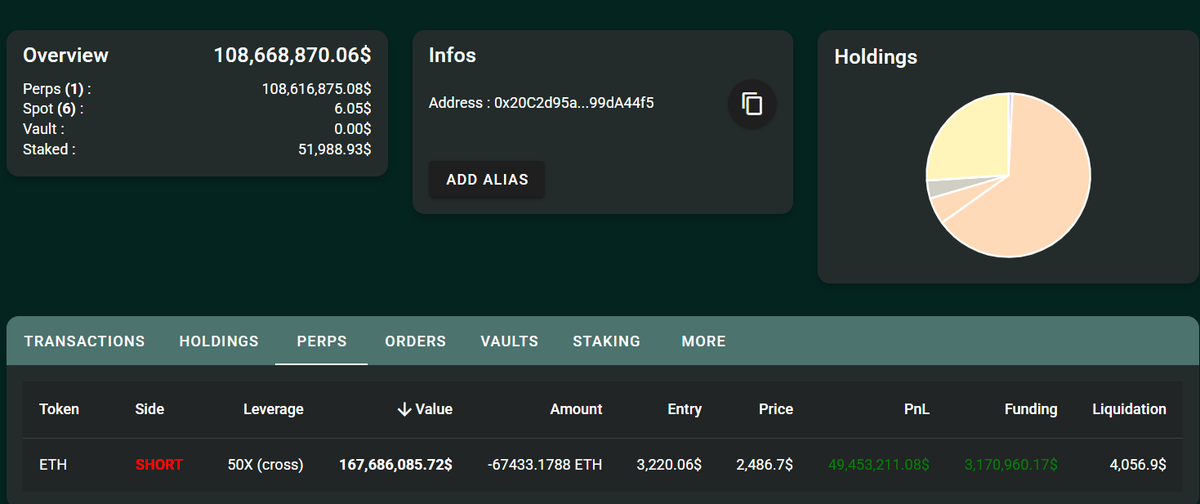Click the Staked overview row label
This screenshot has height=504, width=1200.
coord(49,149)
